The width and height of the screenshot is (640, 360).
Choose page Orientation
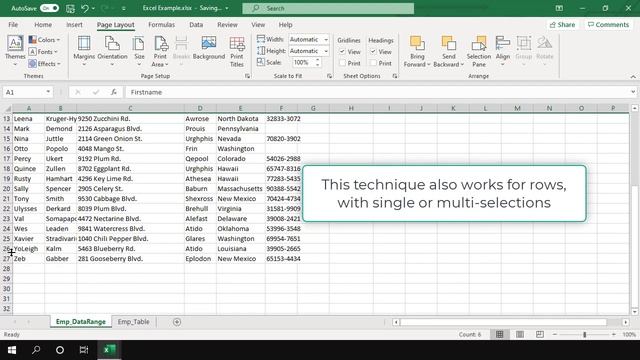(x=112, y=51)
